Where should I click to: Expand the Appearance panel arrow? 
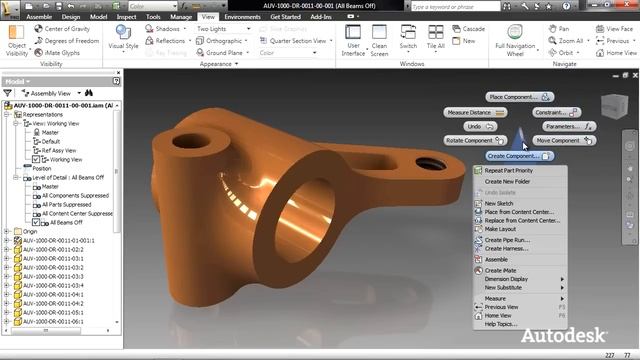click(x=236, y=64)
